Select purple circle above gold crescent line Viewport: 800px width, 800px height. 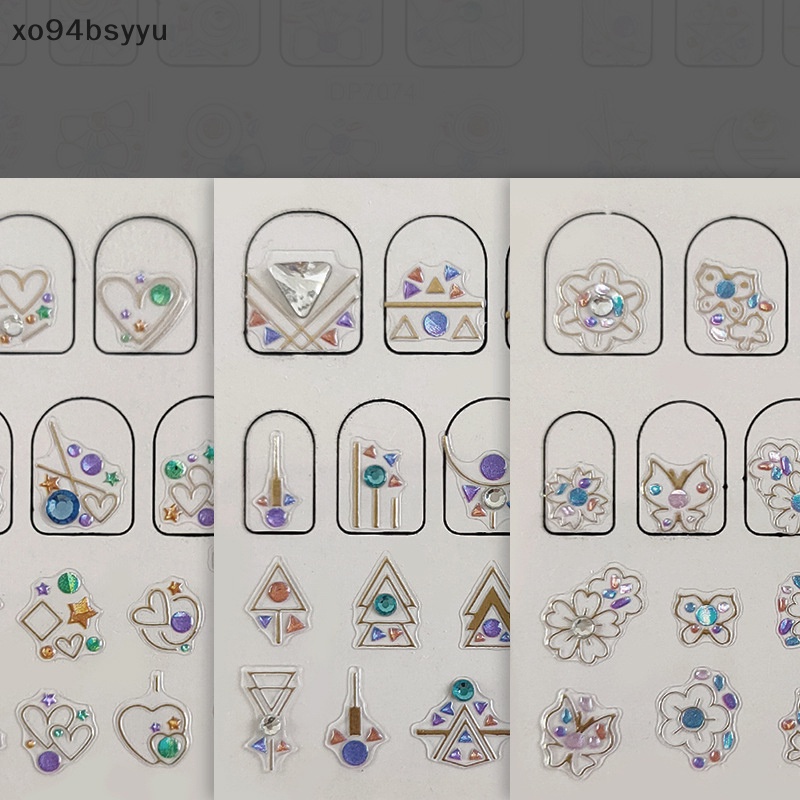coord(493,467)
